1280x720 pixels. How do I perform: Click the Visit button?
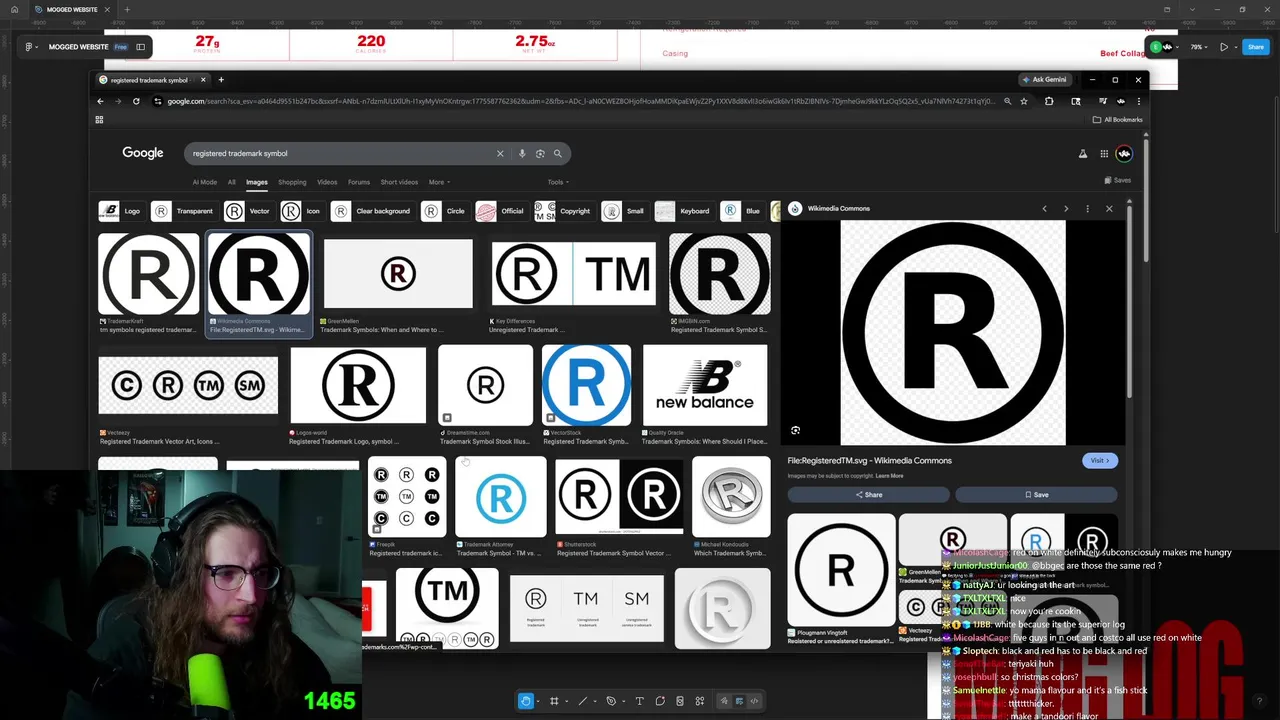click(1099, 461)
